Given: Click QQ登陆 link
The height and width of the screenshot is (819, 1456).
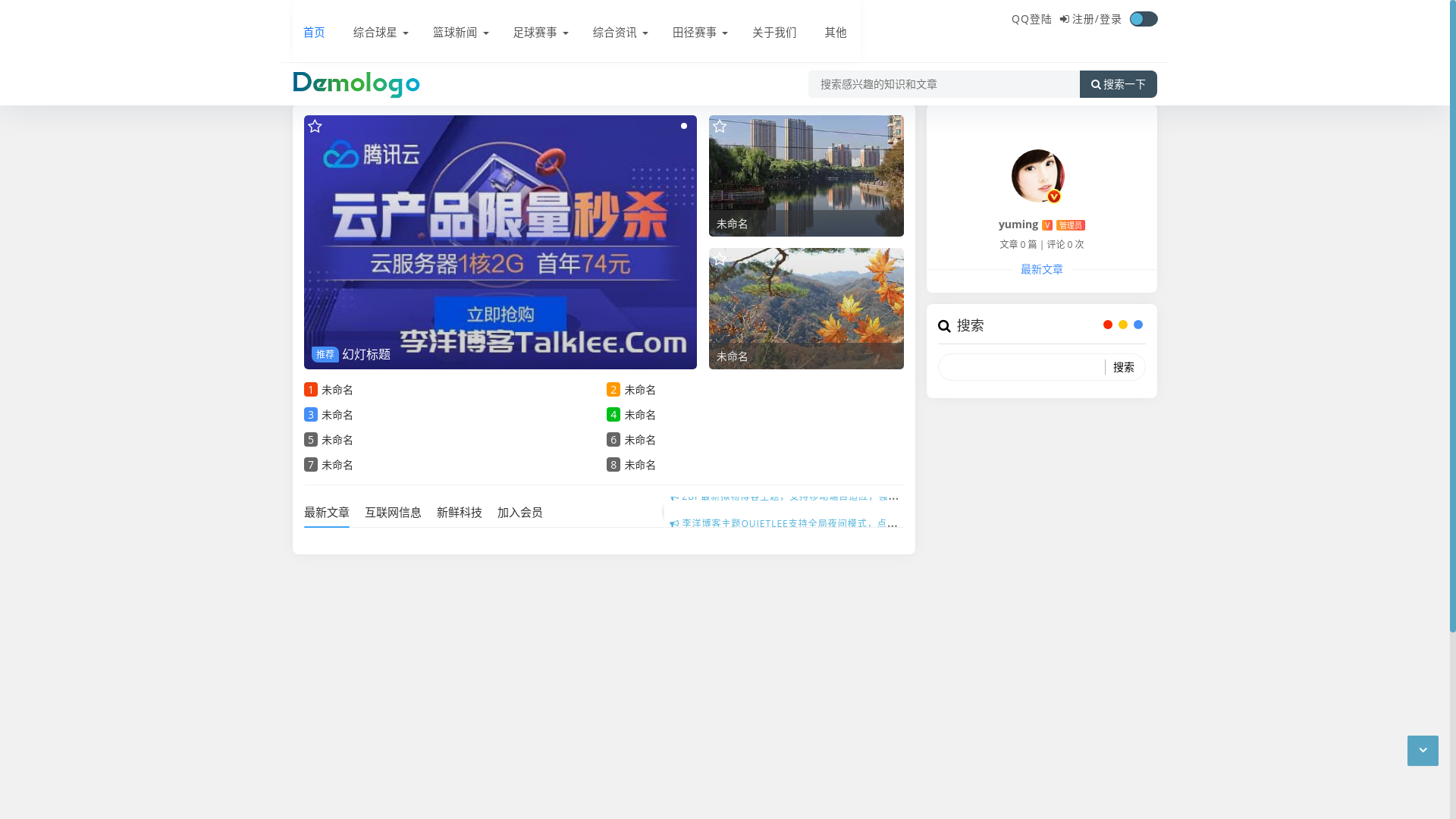Looking at the screenshot, I should (x=1031, y=20).
